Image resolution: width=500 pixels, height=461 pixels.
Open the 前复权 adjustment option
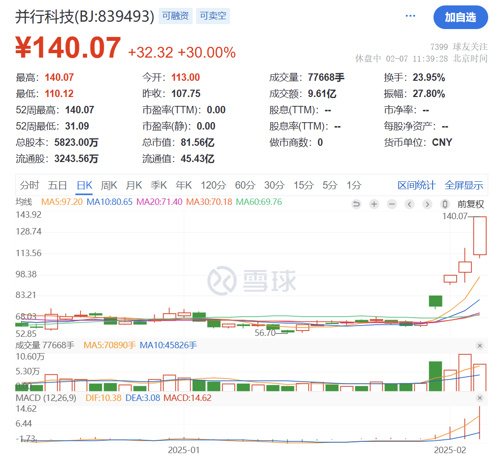click(470, 204)
